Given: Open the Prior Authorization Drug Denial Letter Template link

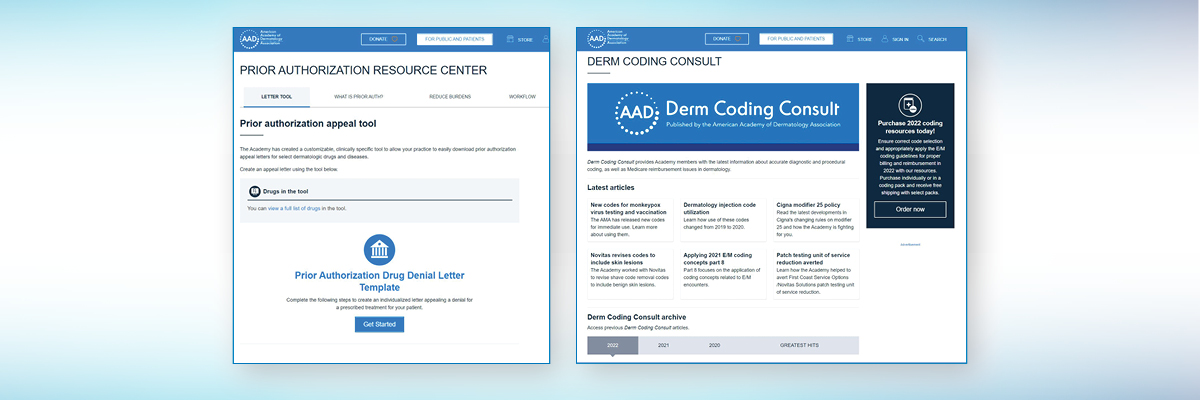Looking at the screenshot, I should [x=380, y=281].
